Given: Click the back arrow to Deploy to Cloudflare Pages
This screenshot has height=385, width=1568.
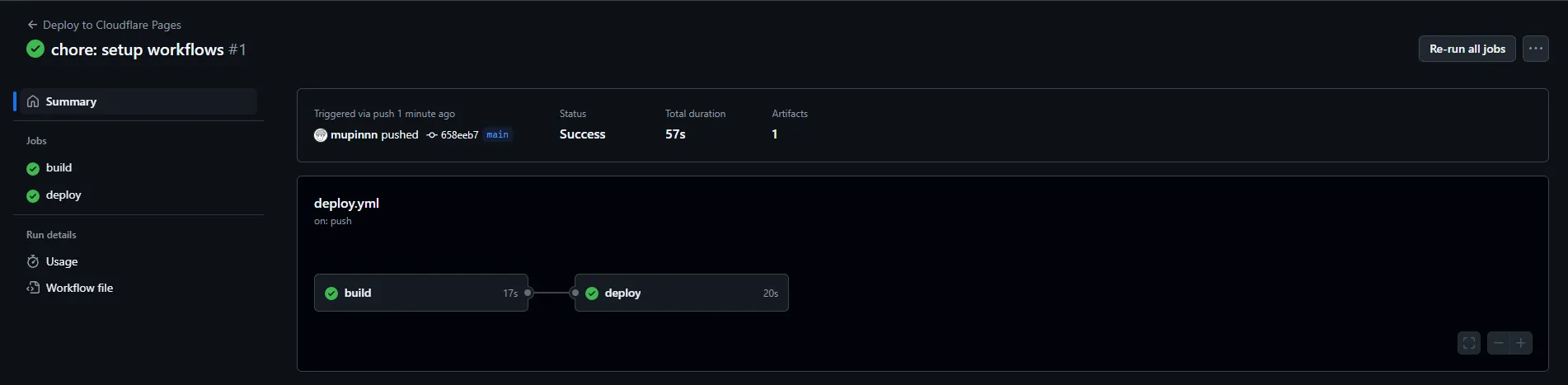Looking at the screenshot, I should tap(32, 25).
